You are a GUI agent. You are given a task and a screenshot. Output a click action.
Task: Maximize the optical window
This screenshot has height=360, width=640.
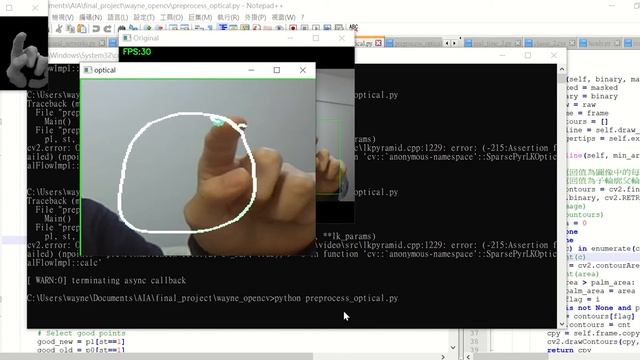click(277, 70)
